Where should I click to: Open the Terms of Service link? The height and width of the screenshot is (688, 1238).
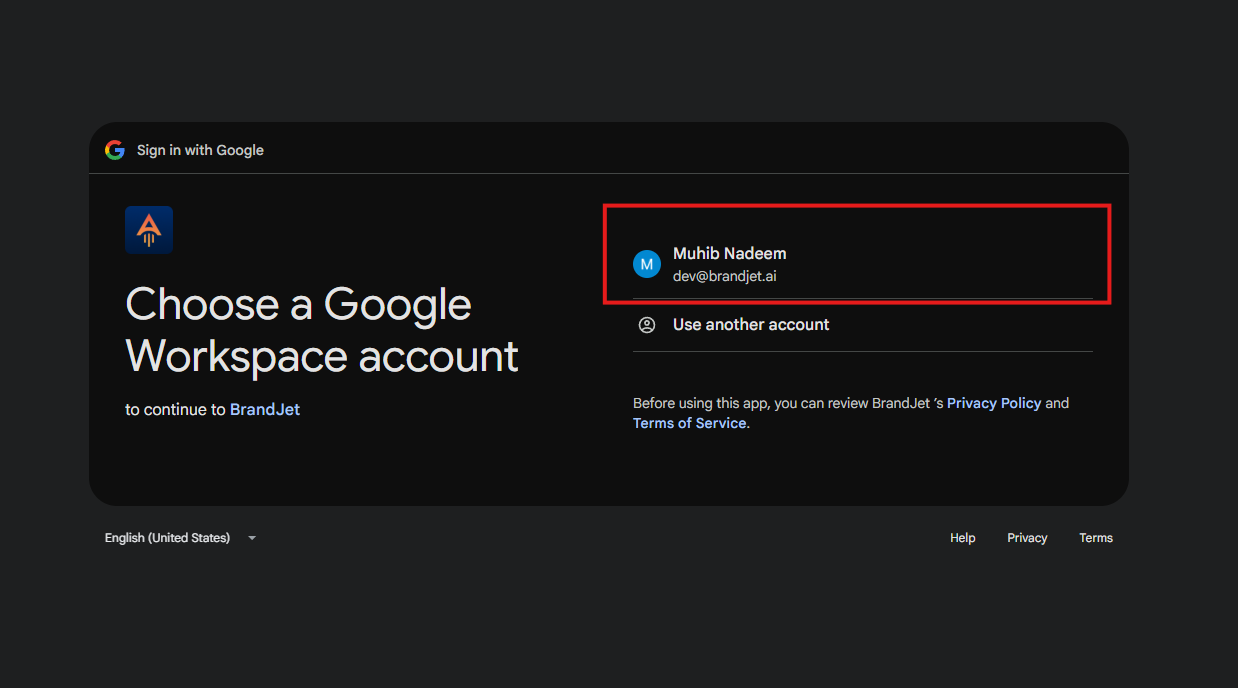pyautogui.click(x=690, y=423)
